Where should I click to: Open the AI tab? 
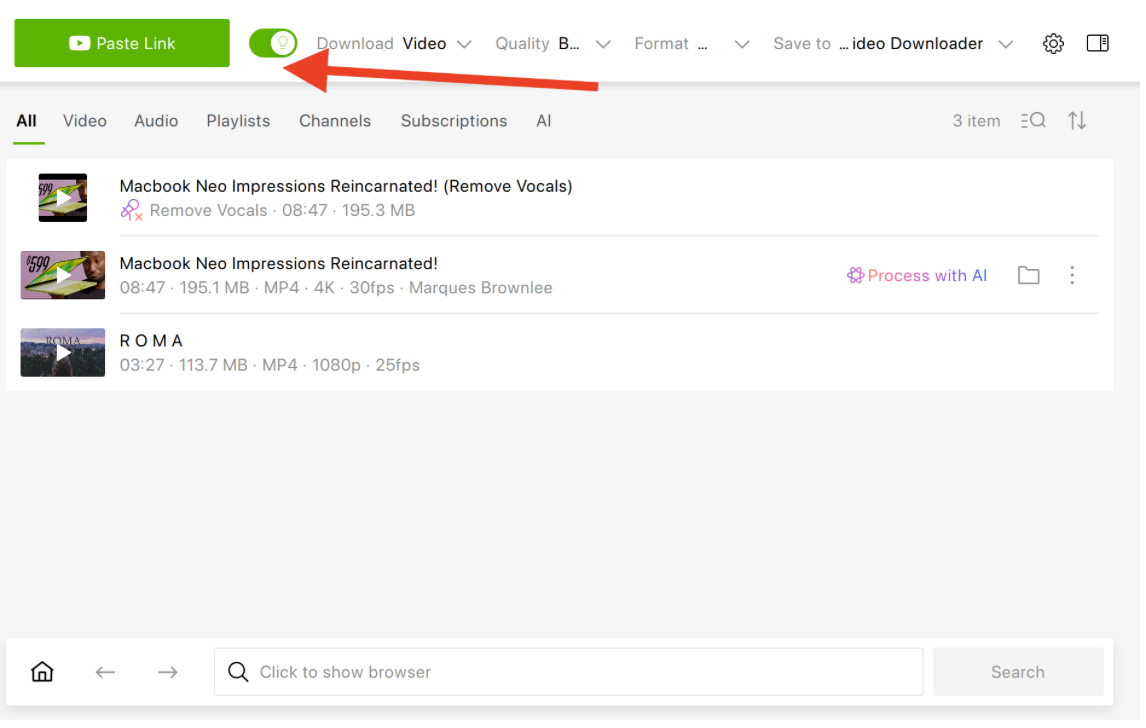point(544,121)
